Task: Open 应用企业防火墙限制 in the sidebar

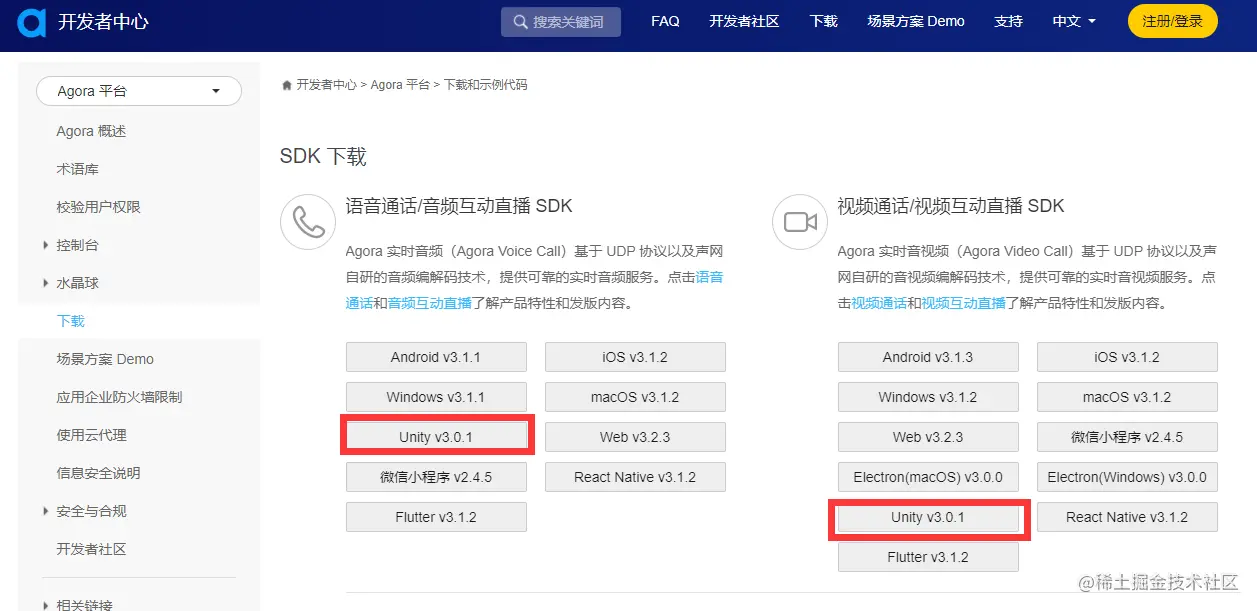Action: 119,397
